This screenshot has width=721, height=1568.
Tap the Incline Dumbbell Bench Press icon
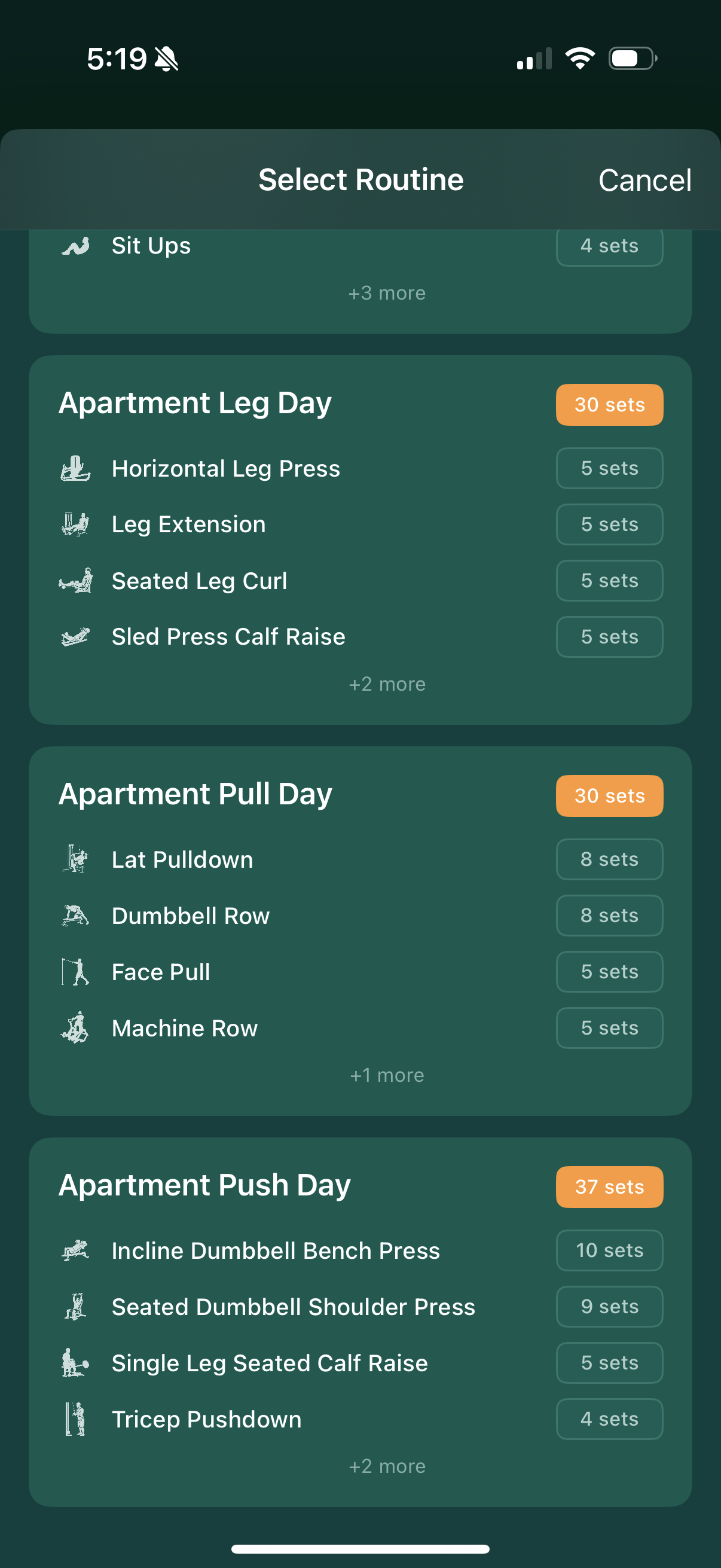(75, 1250)
